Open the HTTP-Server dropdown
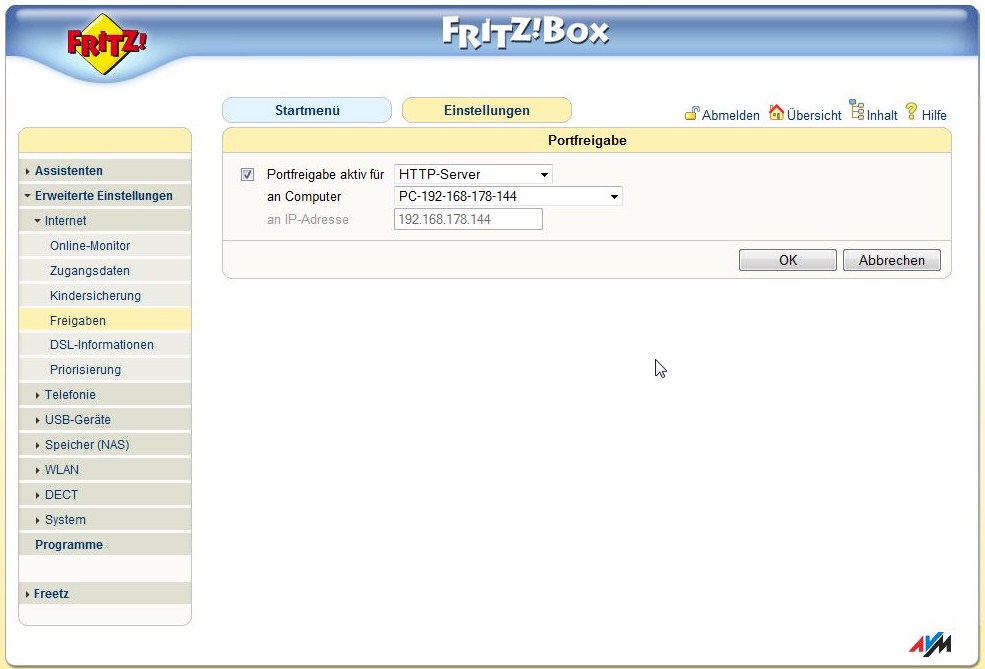This screenshot has width=985, height=669. pos(473,174)
